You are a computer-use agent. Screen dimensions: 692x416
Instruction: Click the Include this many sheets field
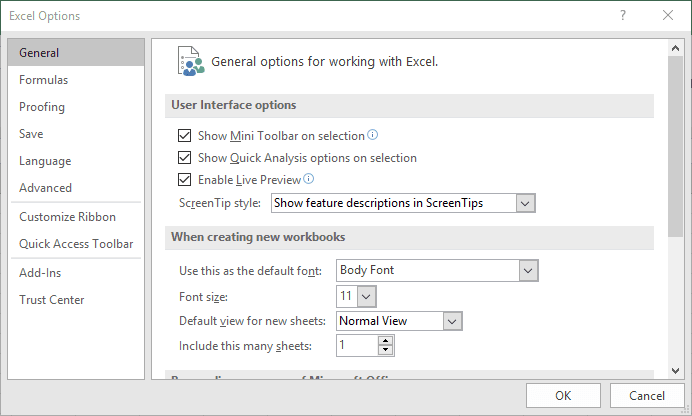pyautogui.click(x=357, y=345)
